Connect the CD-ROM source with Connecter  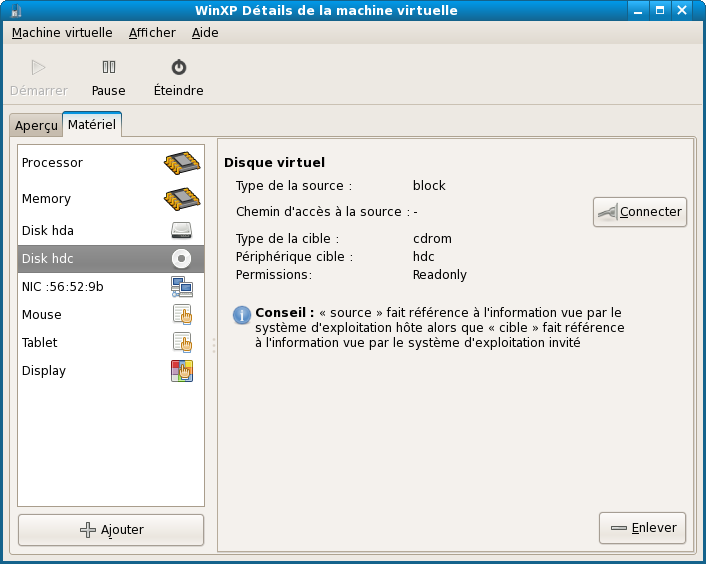click(640, 212)
